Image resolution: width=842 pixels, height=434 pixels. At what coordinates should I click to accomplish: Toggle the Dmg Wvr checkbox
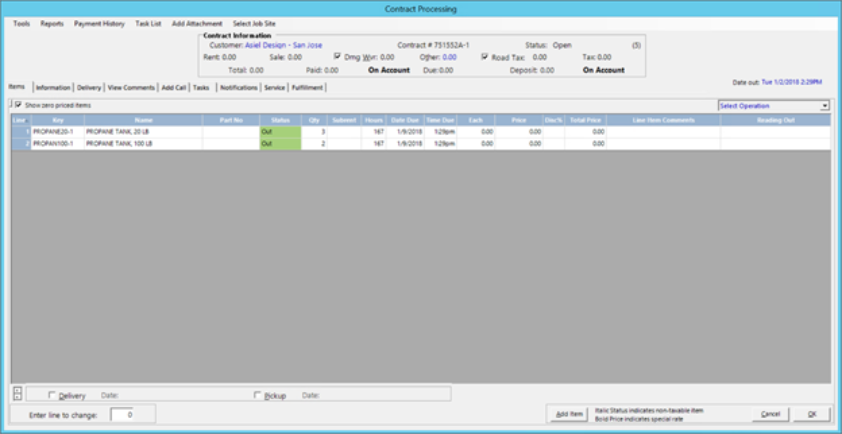[x=337, y=56]
